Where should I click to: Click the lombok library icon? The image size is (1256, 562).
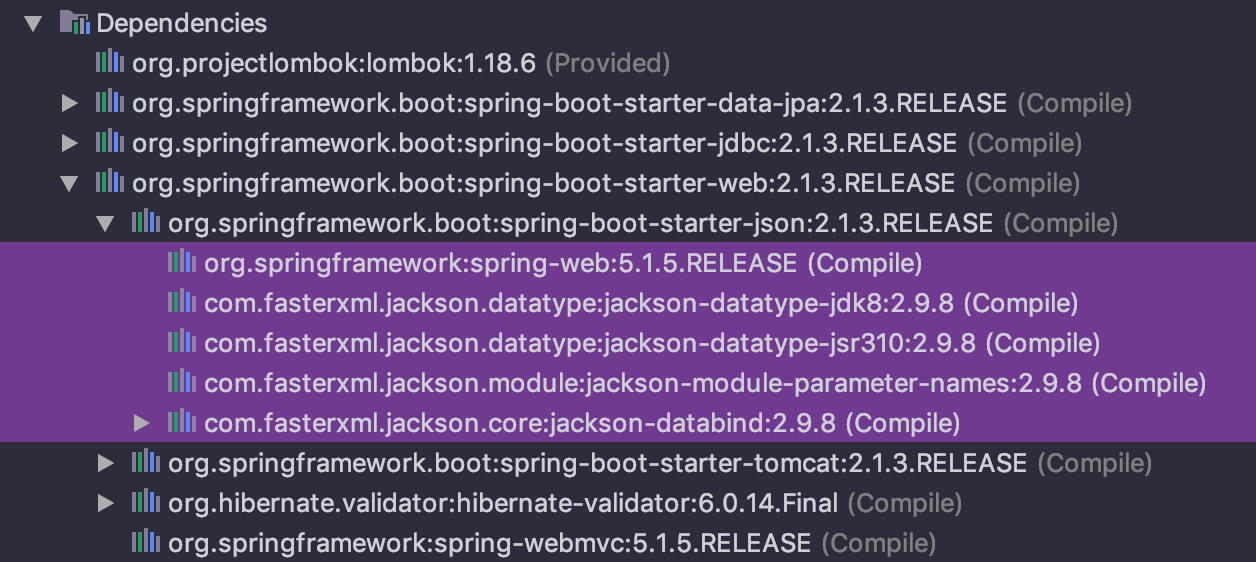(110, 63)
